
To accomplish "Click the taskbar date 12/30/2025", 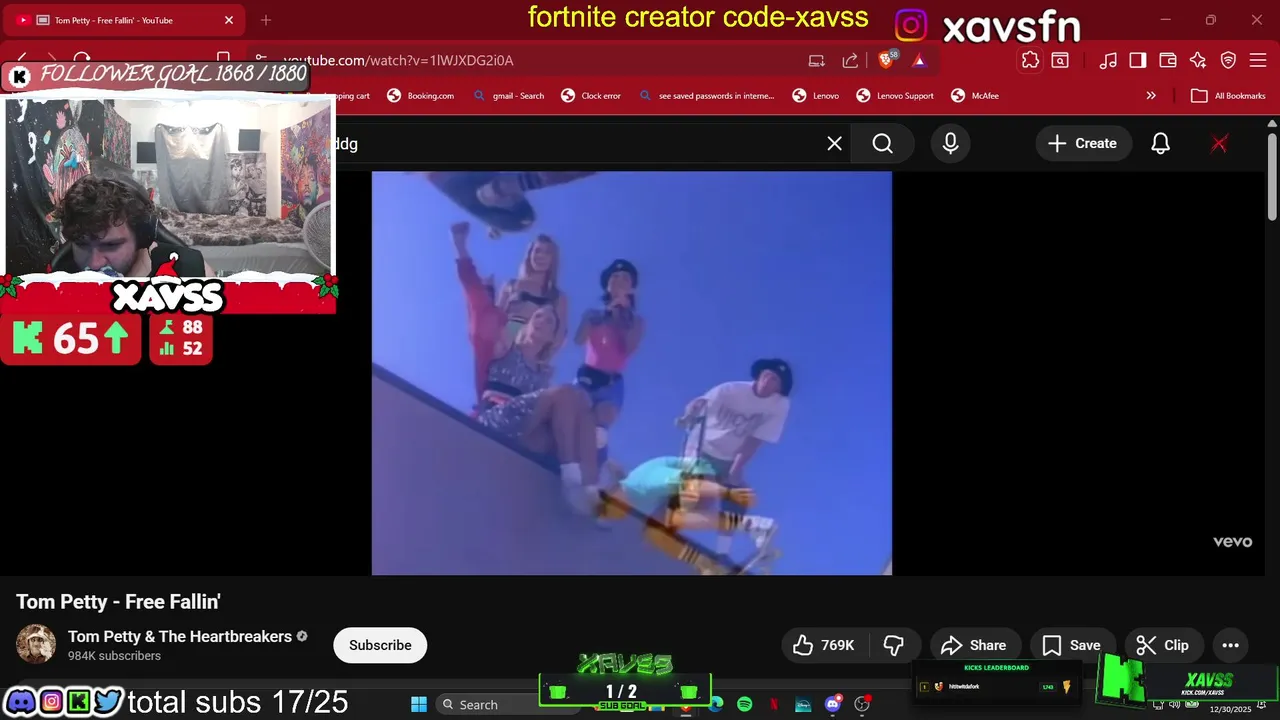I will tap(1230, 710).
